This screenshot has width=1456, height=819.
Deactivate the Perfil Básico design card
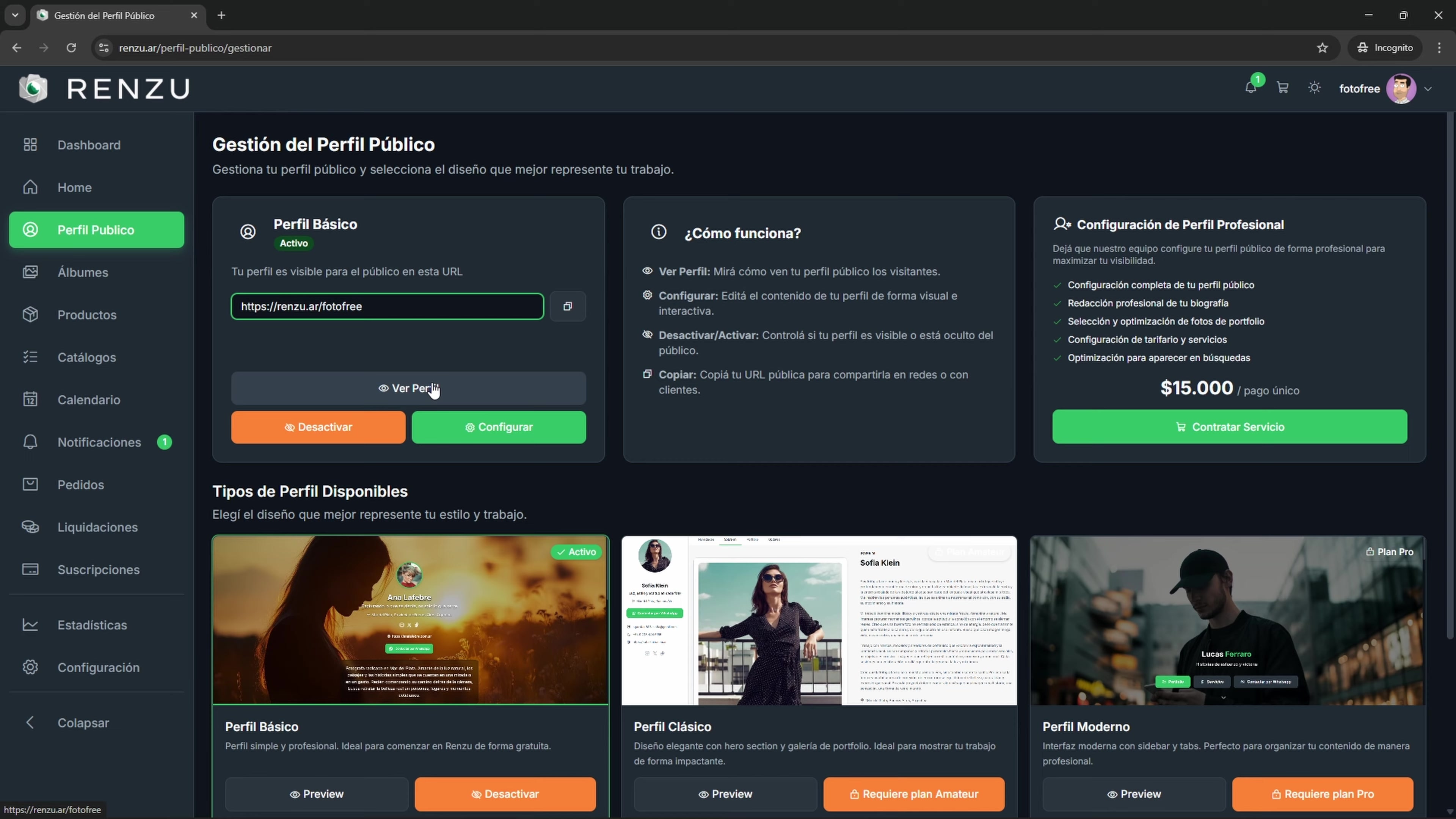click(x=505, y=794)
